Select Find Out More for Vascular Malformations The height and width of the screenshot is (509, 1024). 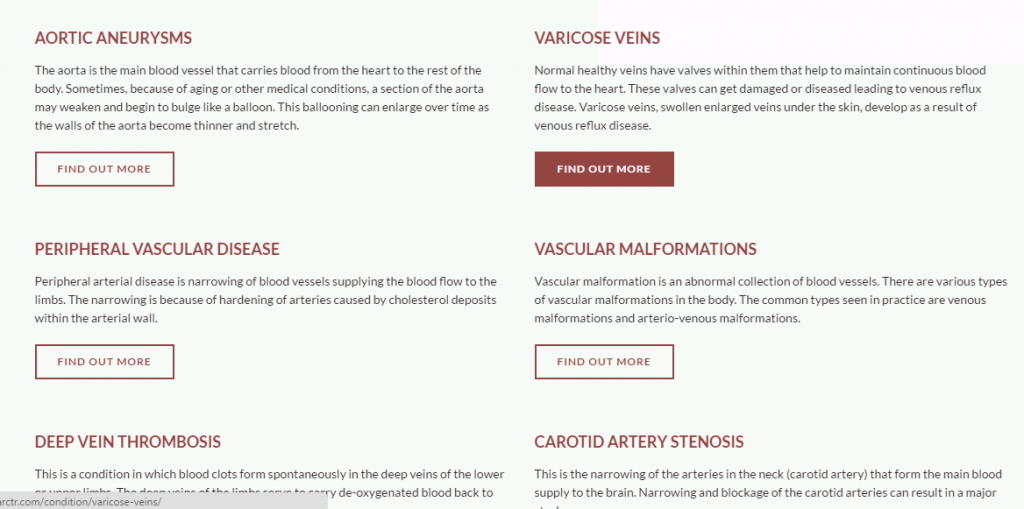click(x=604, y=362)
